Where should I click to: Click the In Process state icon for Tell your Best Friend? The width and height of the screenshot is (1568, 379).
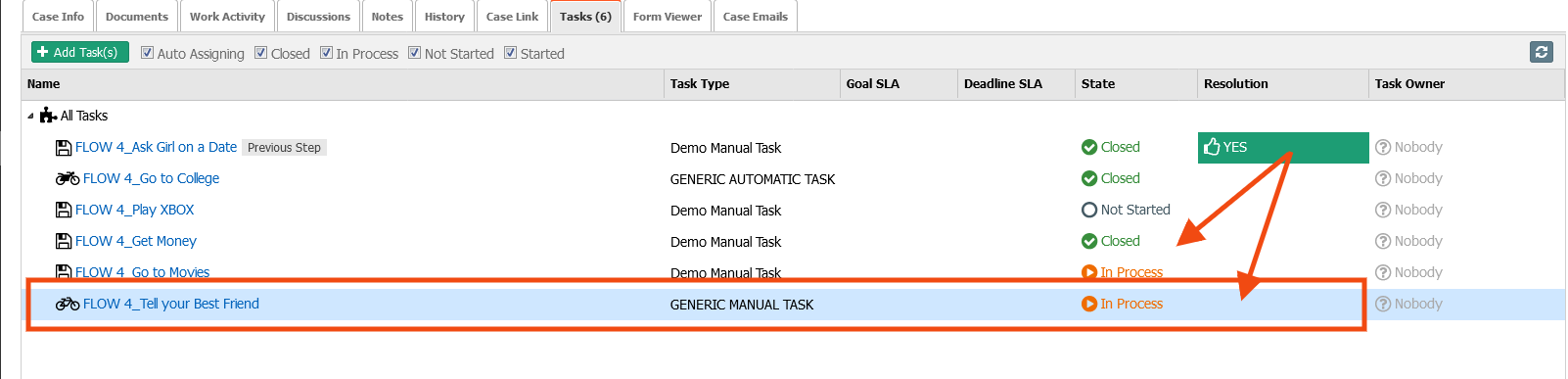(1089, 304)
